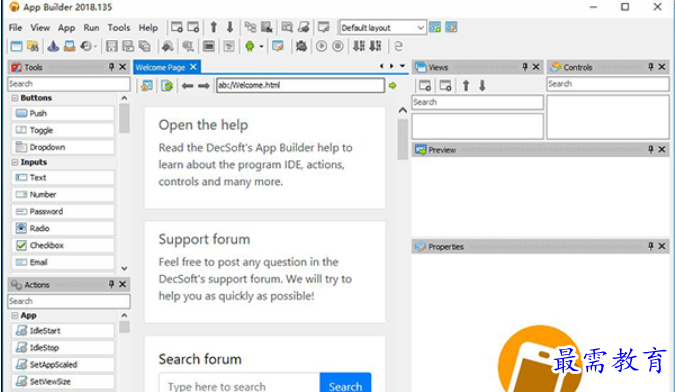Click the wizard hat icon in toolbar
Viewport: 675px width, 392px height.
coord(53,46)
